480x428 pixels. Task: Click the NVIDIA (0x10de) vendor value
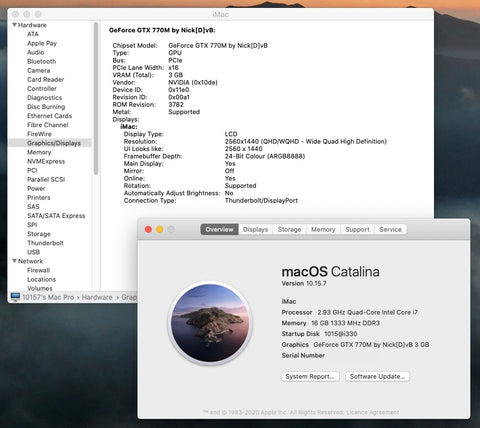pyautogui.click(x=193, y=82)
